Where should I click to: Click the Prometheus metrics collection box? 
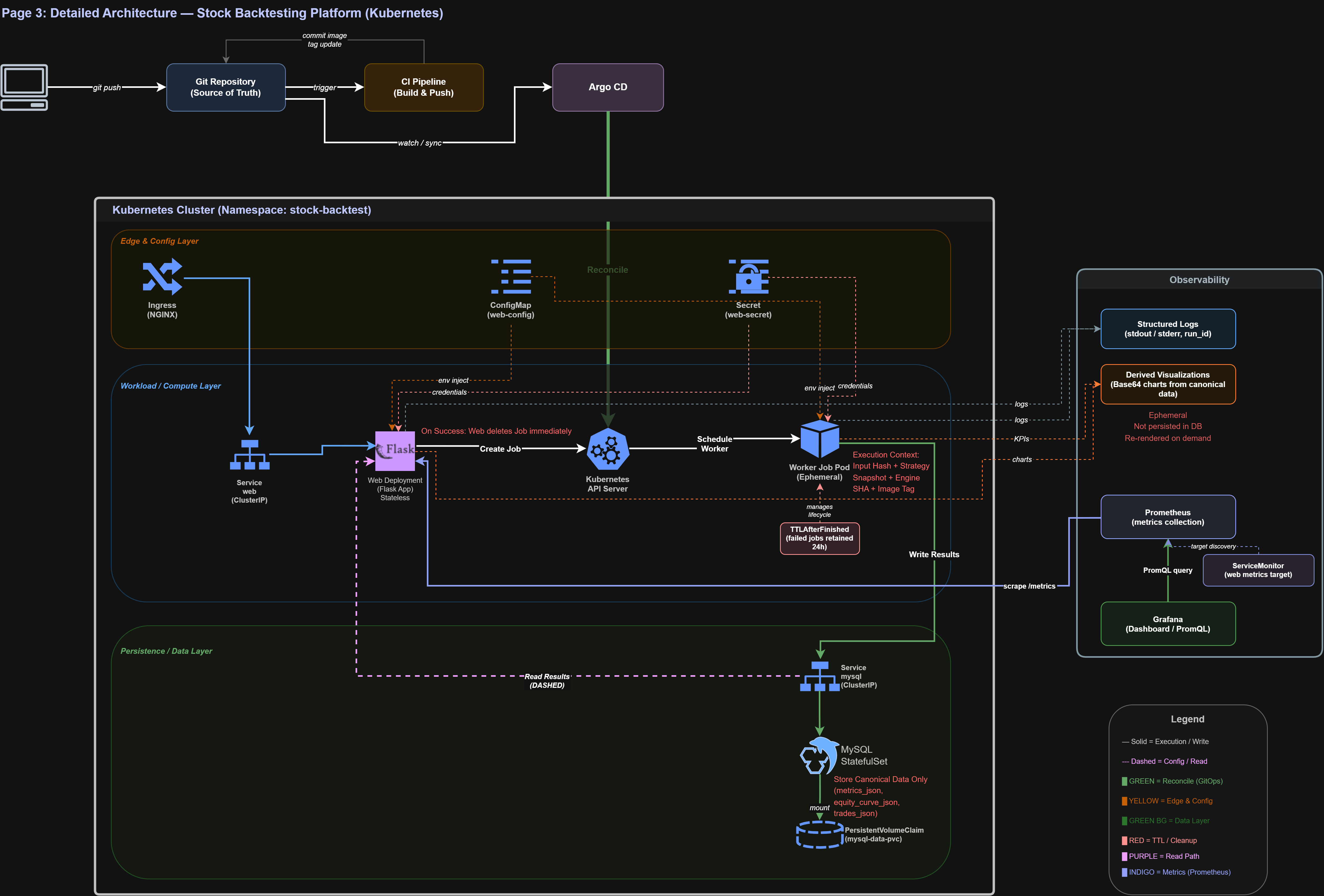tap(1168, 517)
